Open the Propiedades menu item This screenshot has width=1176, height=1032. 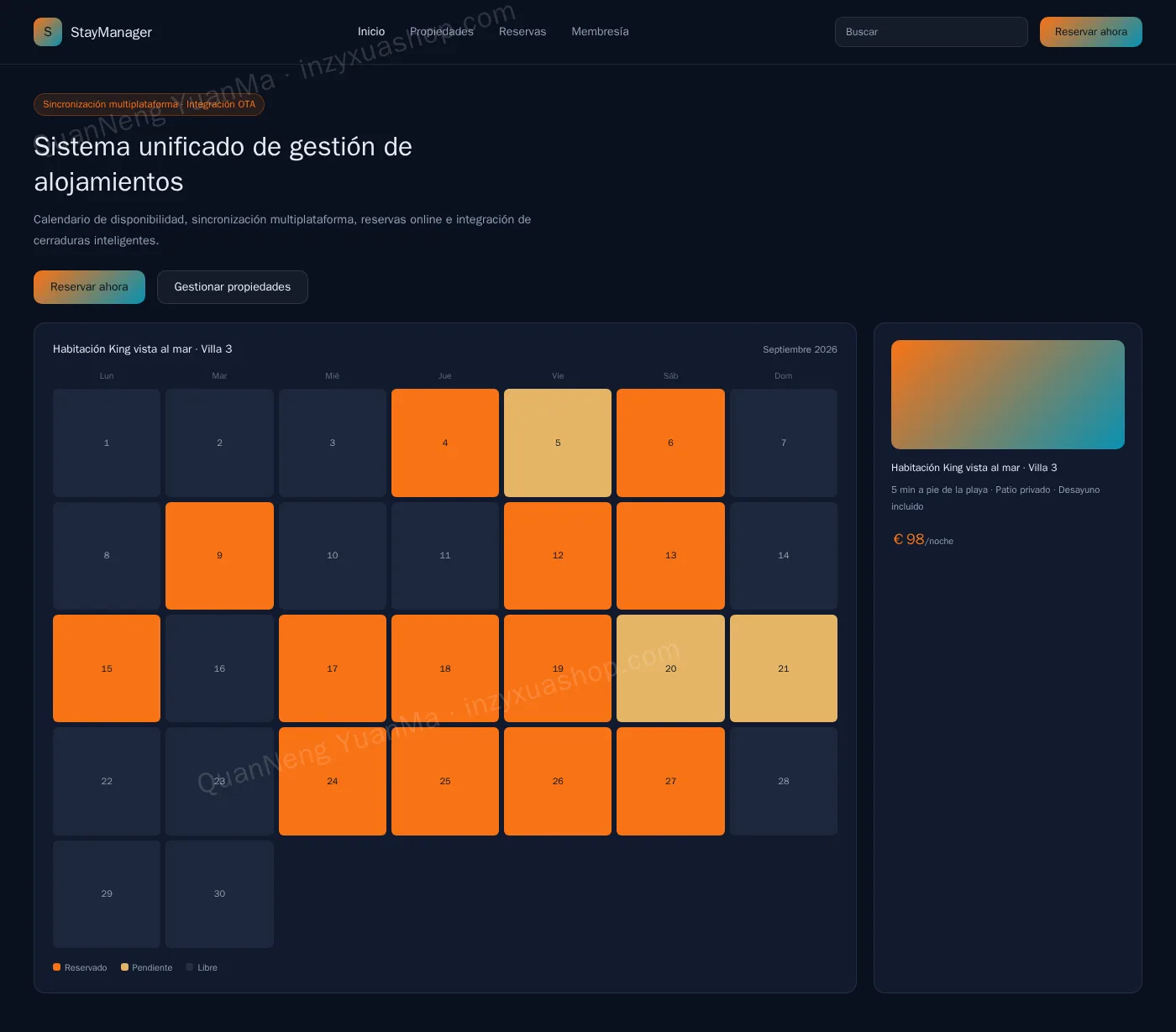point(442,32)
